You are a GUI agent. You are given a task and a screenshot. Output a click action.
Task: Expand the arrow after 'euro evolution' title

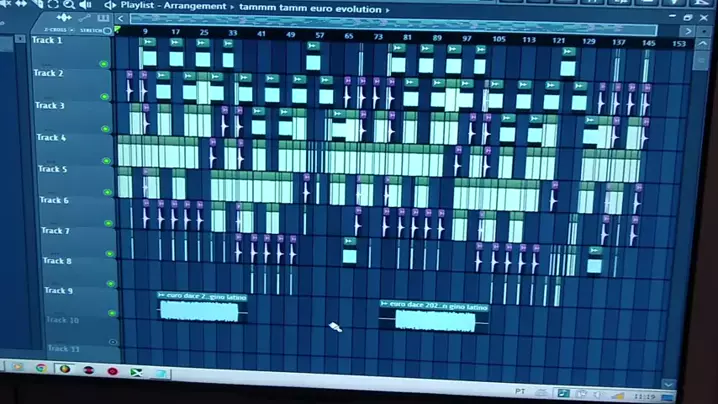388,10
